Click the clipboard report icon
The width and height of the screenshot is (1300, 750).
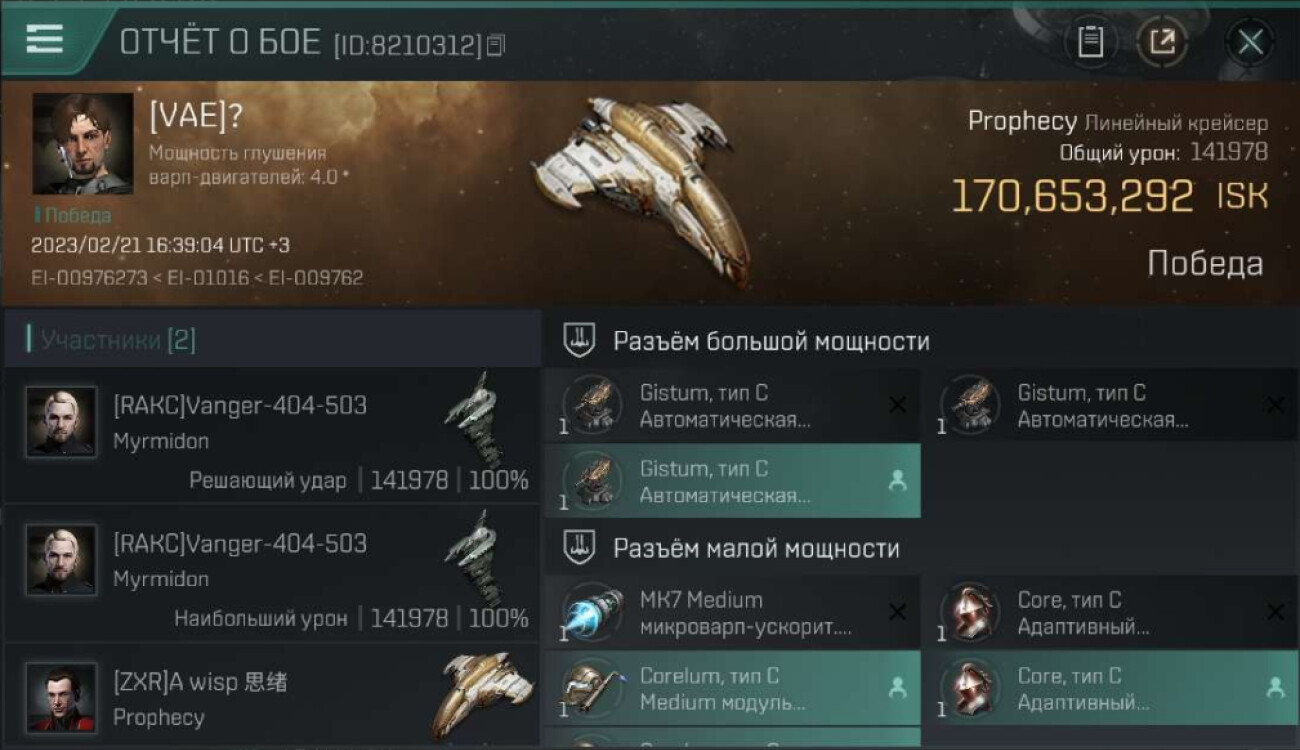click(x=1090, y=42)
